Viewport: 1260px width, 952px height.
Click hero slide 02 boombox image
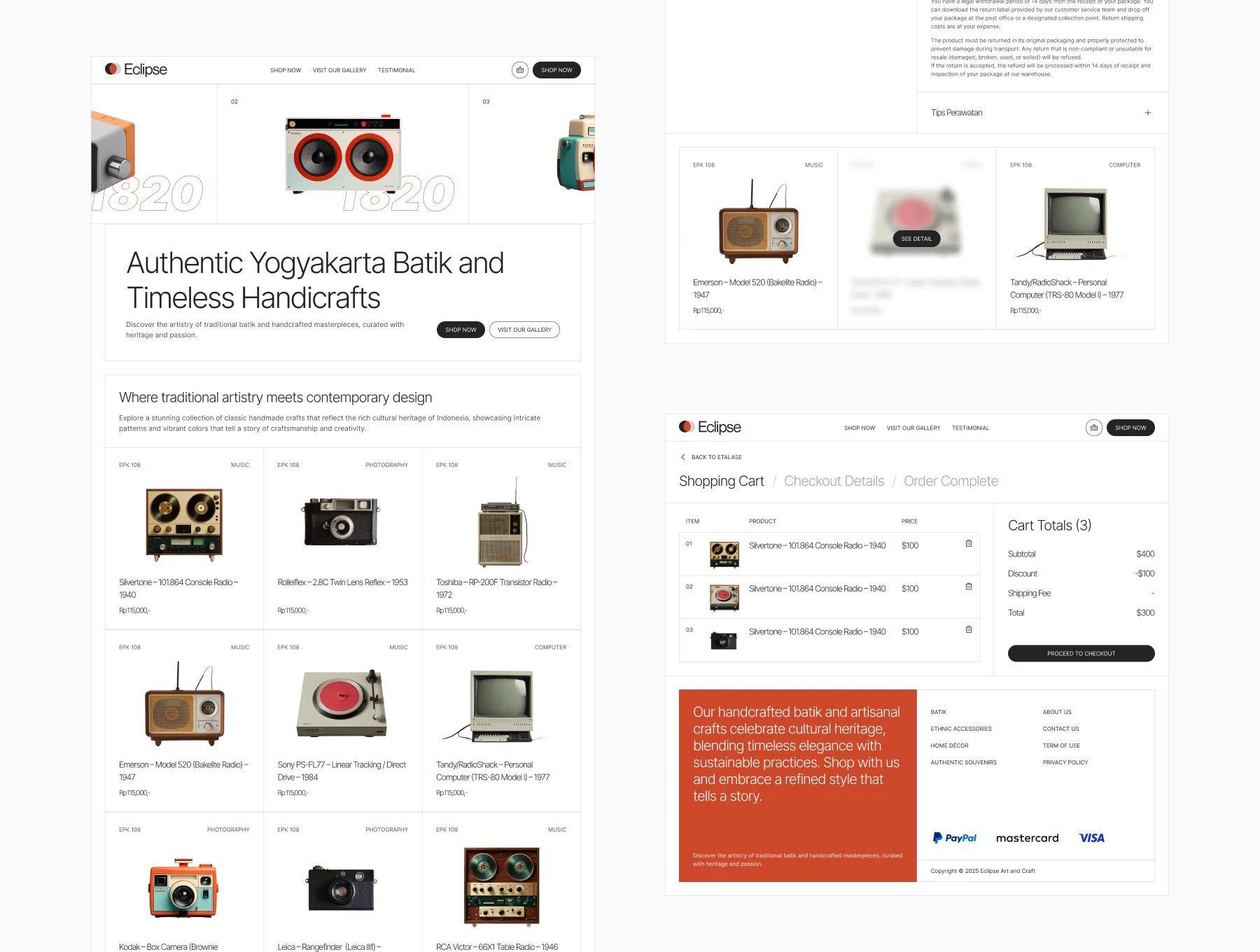click(x=344, y=154)
